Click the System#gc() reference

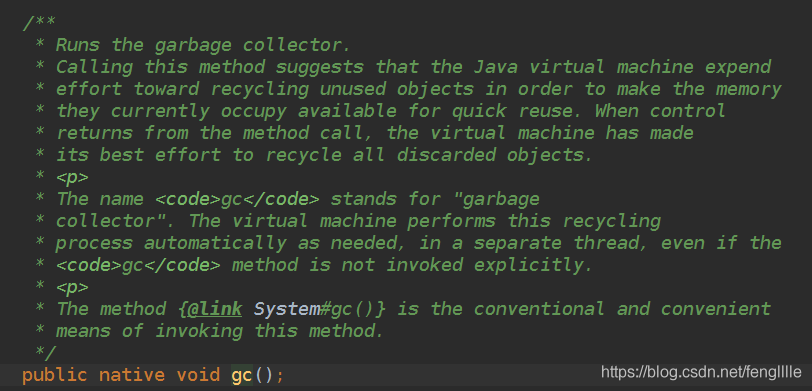click(320, 309)
